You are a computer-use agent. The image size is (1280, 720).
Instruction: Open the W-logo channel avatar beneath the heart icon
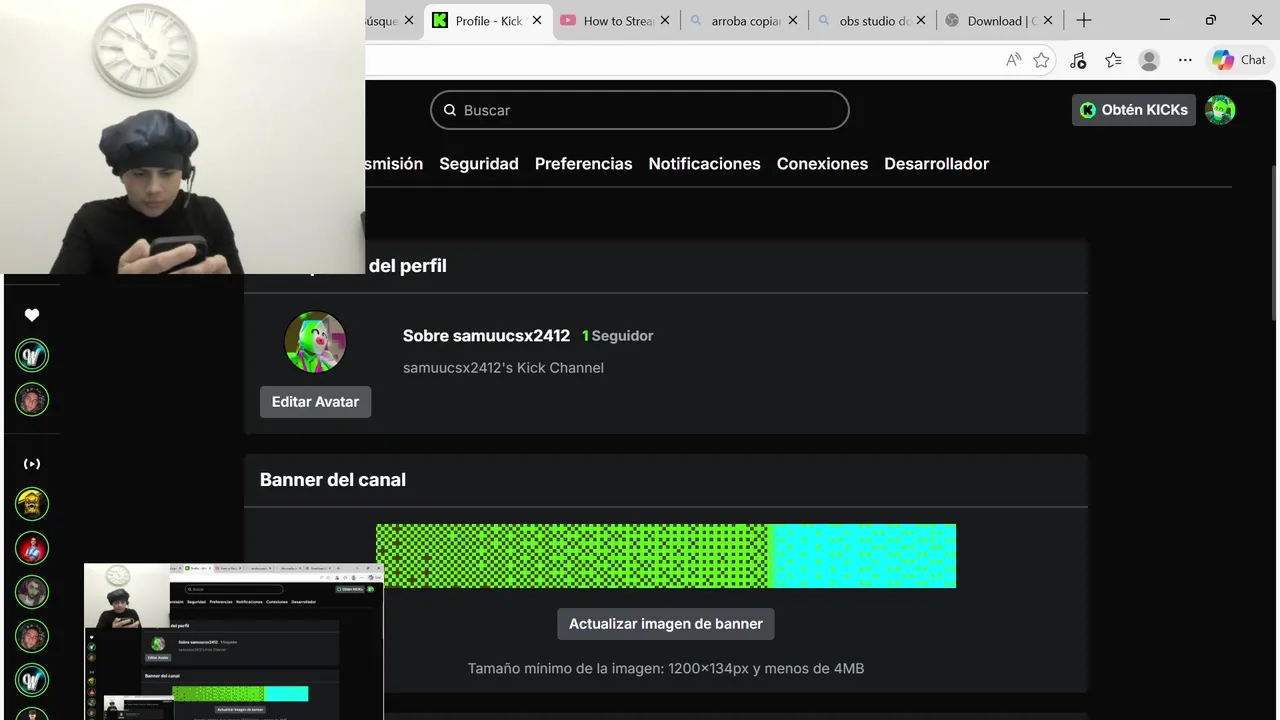pos(32,355)
